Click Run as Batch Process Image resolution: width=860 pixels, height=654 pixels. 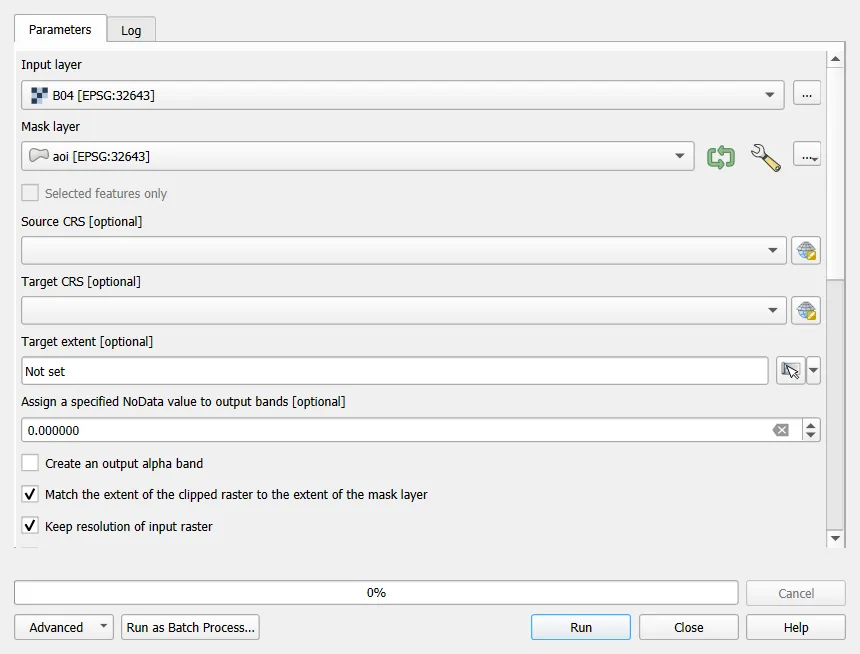190,627
